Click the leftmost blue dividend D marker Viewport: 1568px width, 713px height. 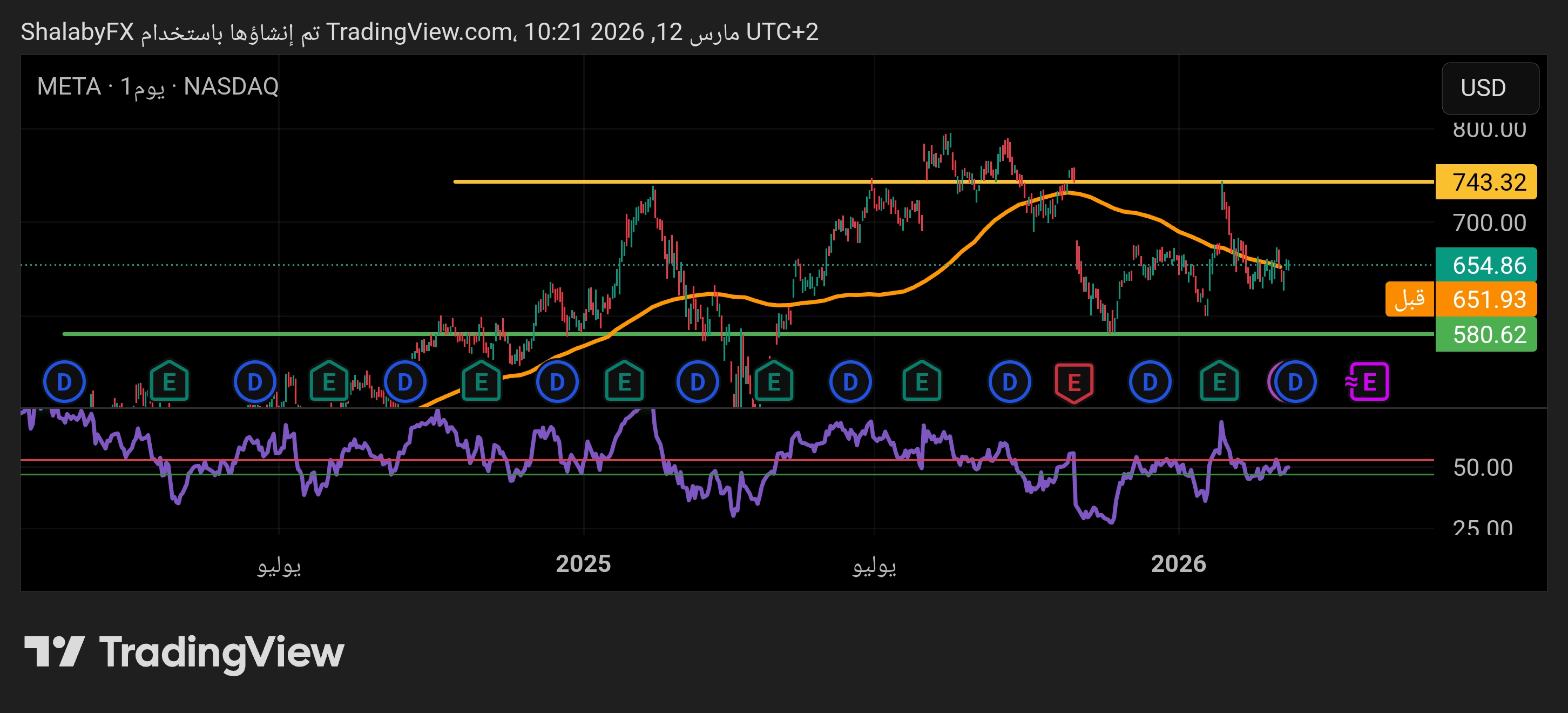pos(64,382)
